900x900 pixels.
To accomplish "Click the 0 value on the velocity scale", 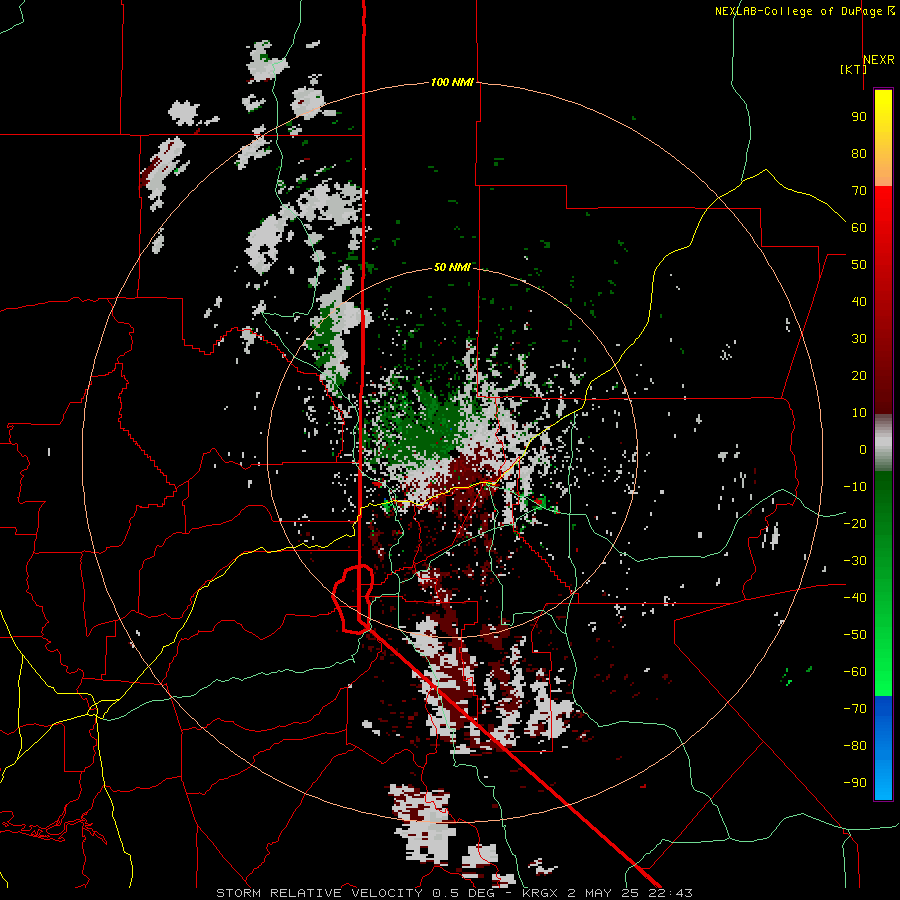I will (863, 450).
